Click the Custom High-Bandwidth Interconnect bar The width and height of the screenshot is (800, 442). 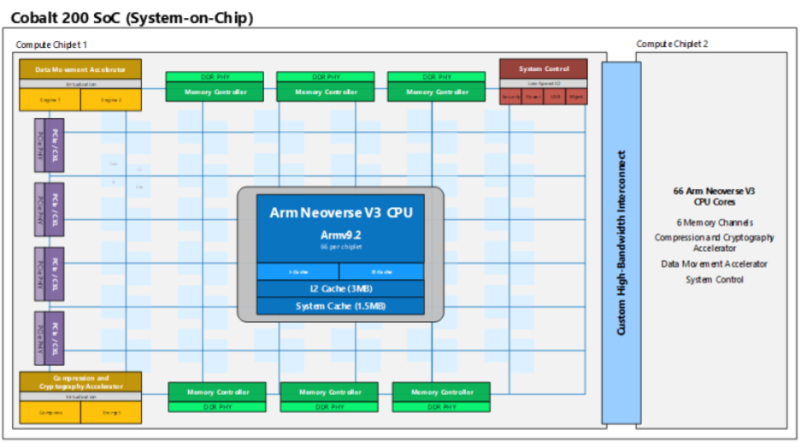(x=620, y=242)
